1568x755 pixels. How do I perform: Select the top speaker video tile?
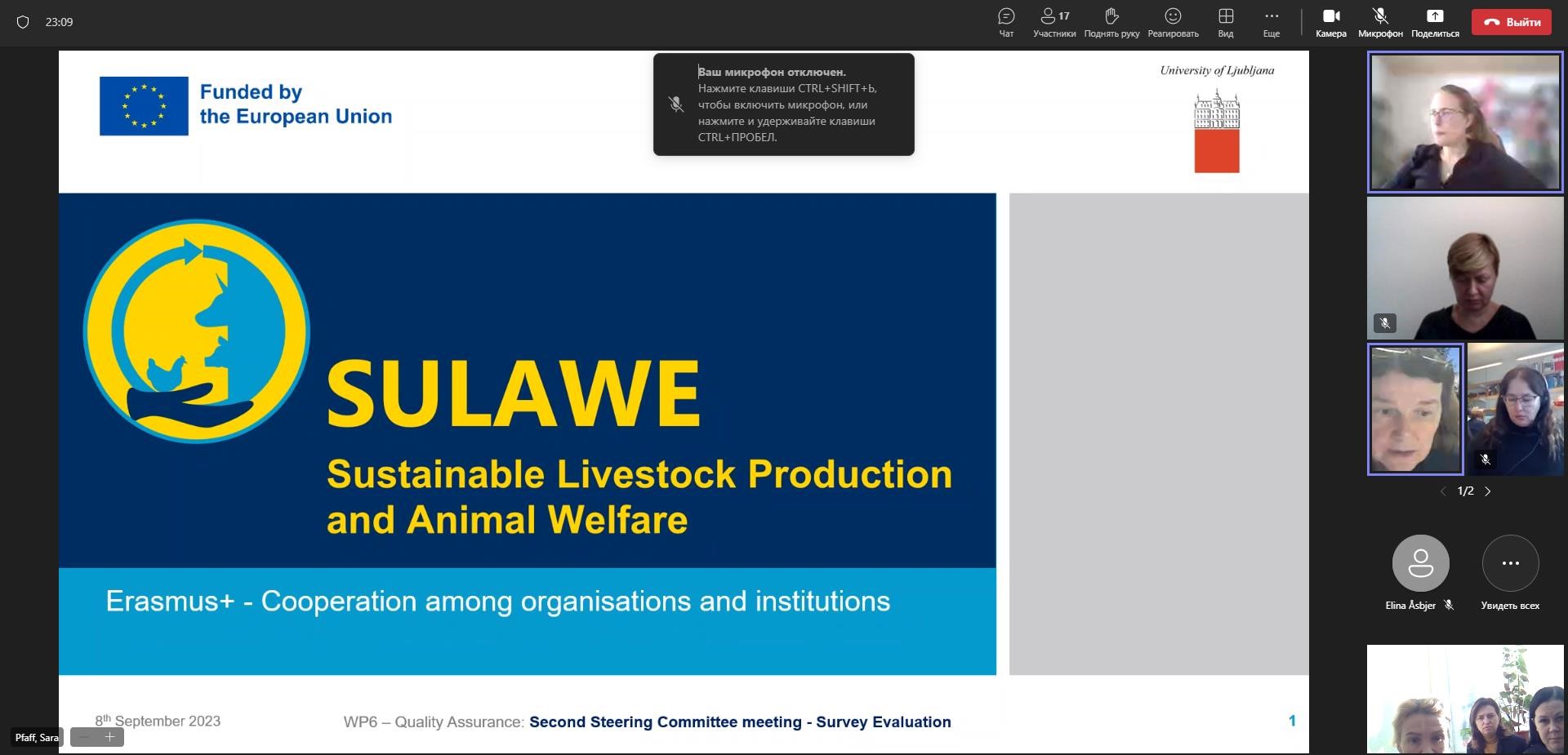tap(1465, 122)
